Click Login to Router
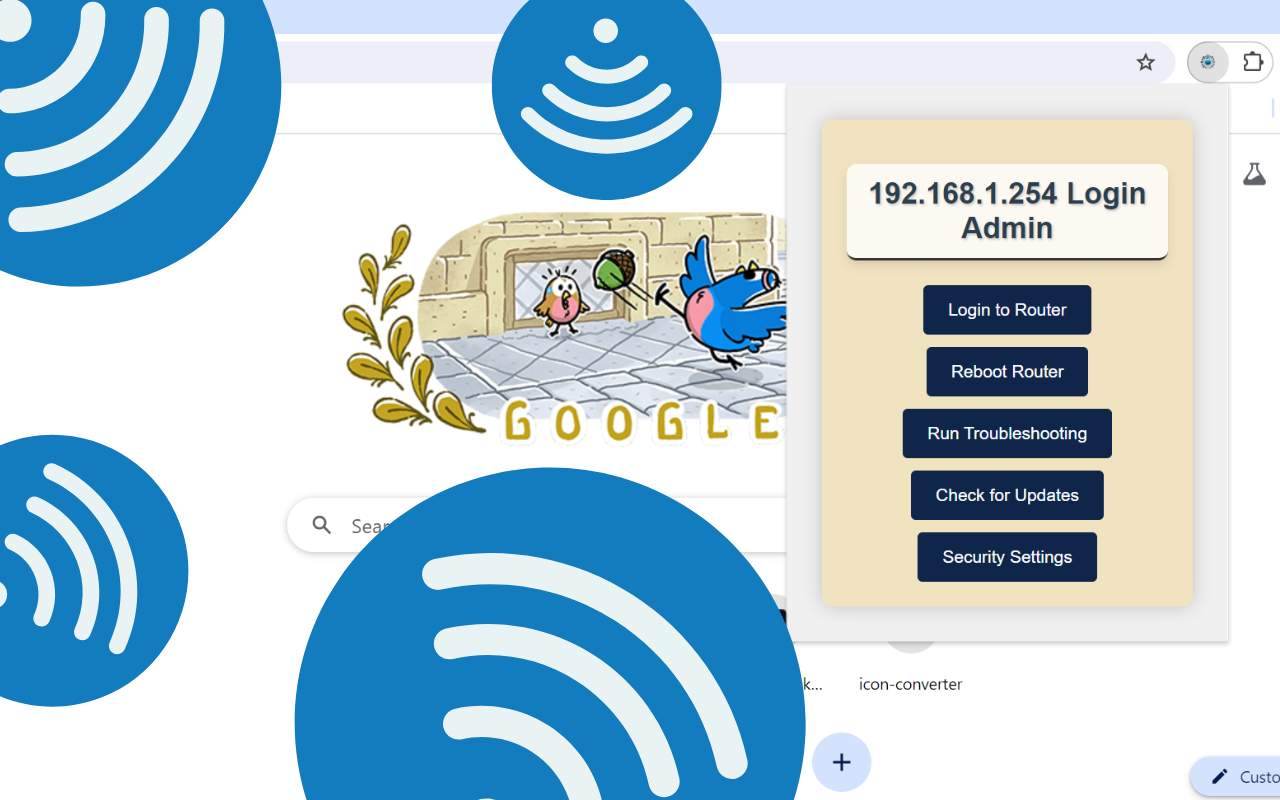1280x800 pixels. 1007,310
